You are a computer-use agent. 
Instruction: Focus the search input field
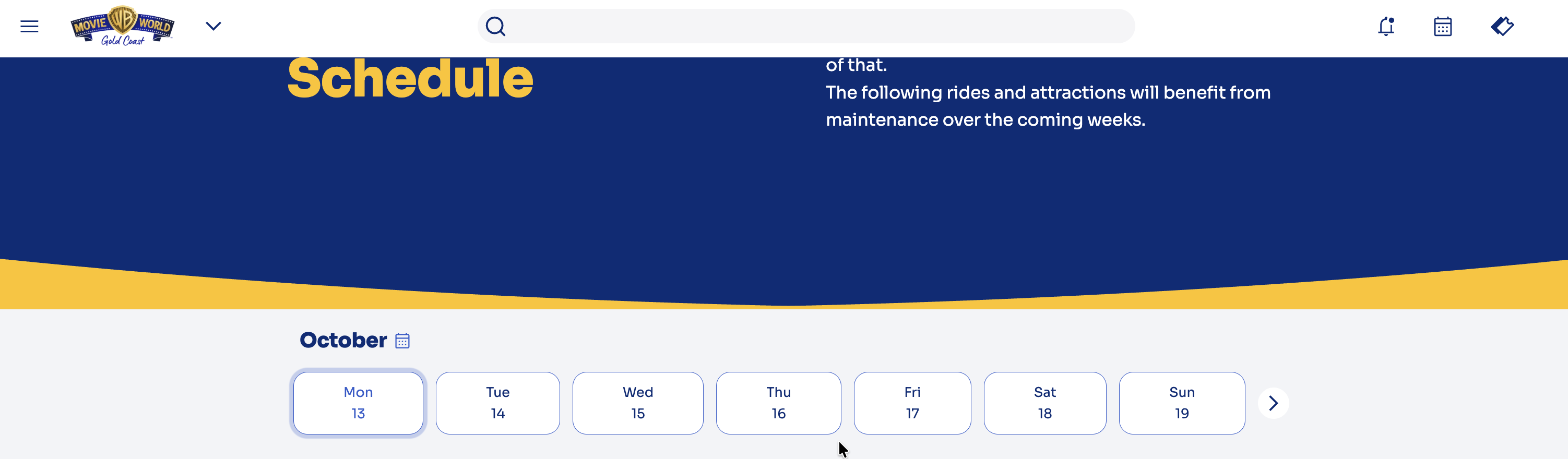816,26
